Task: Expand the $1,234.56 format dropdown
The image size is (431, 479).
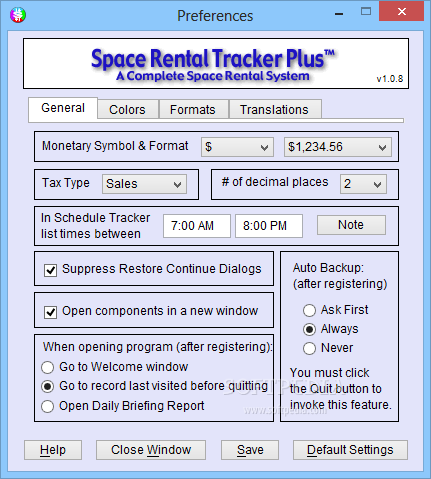Action: 338,147
